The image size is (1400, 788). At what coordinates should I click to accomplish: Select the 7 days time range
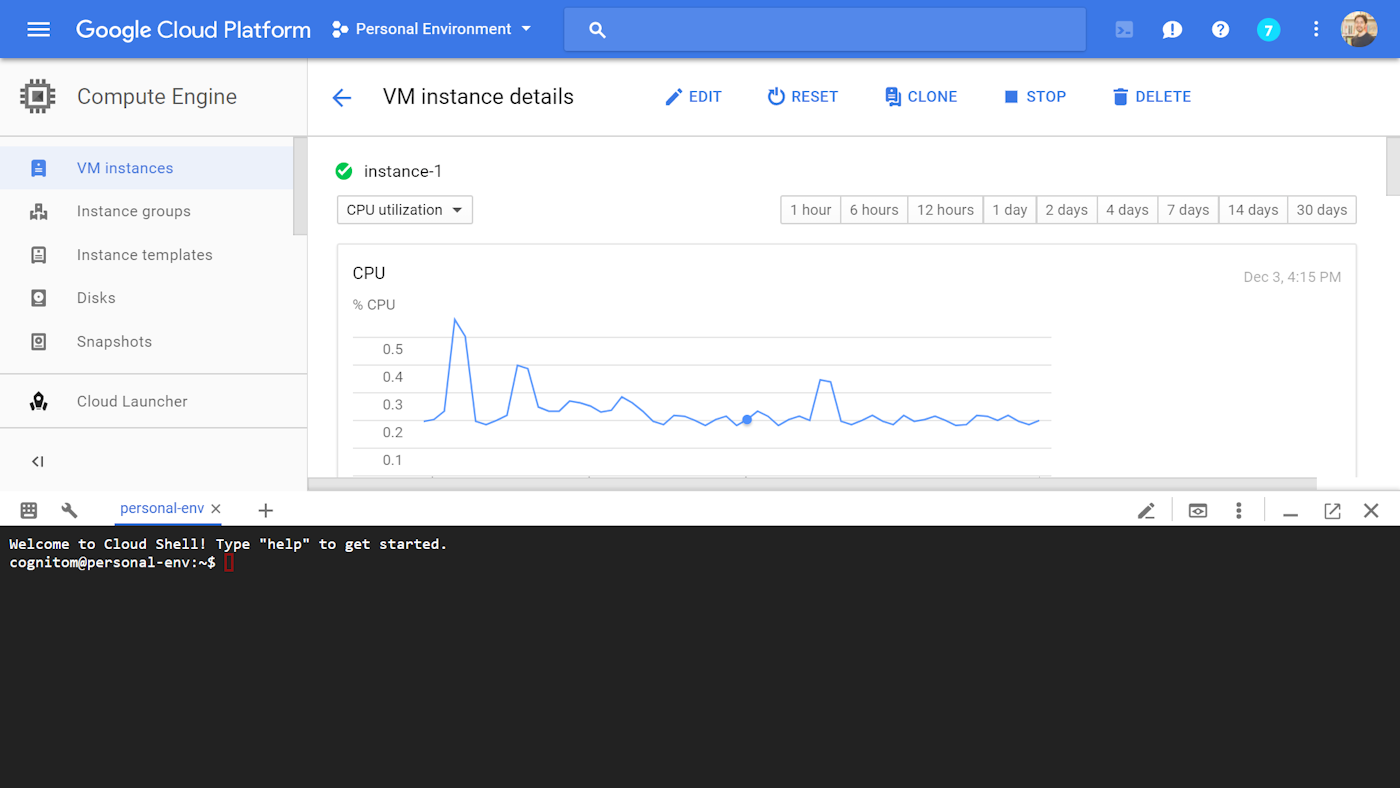[x=1188, y=210]
